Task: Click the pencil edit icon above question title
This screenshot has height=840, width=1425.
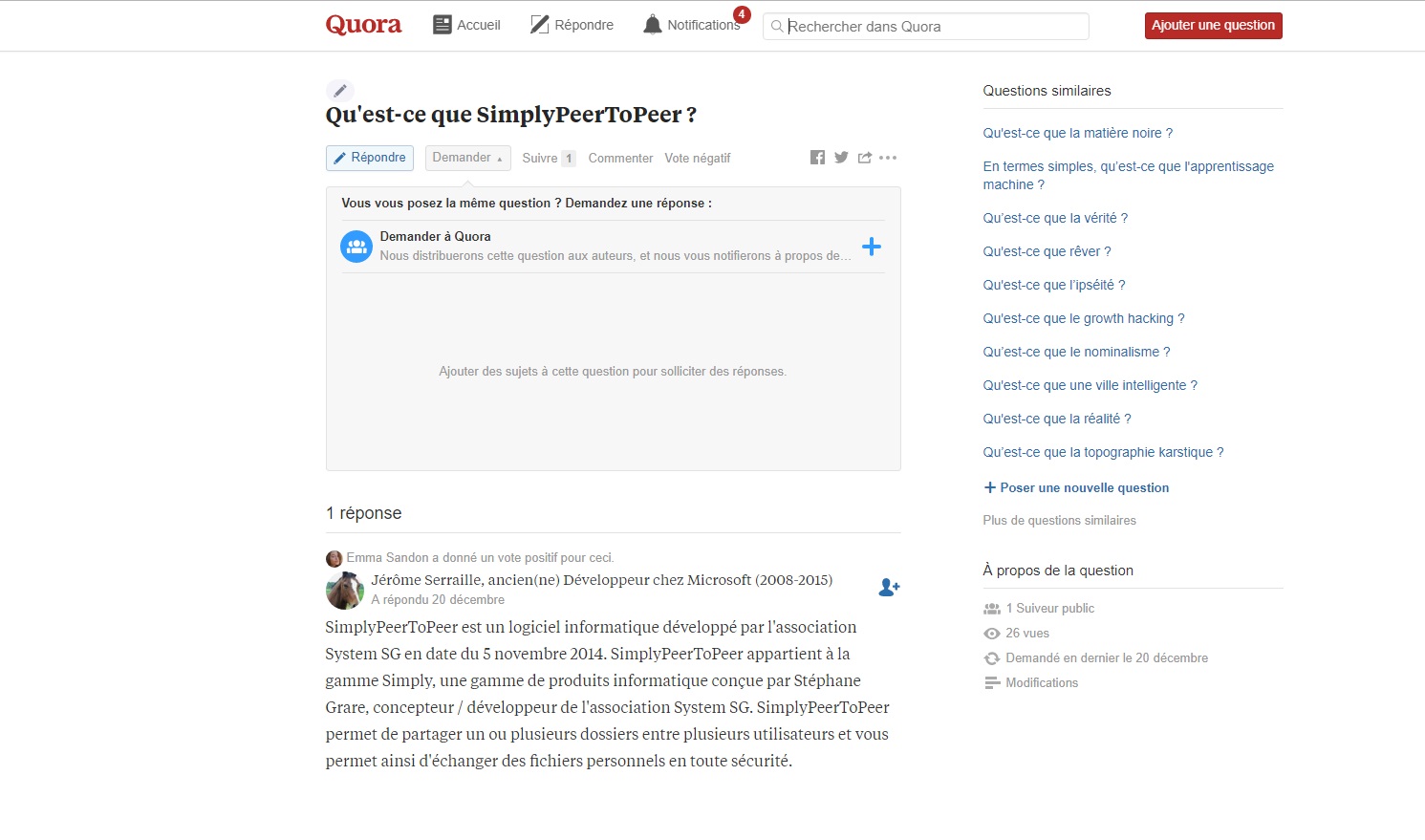Action: point(339,91)
